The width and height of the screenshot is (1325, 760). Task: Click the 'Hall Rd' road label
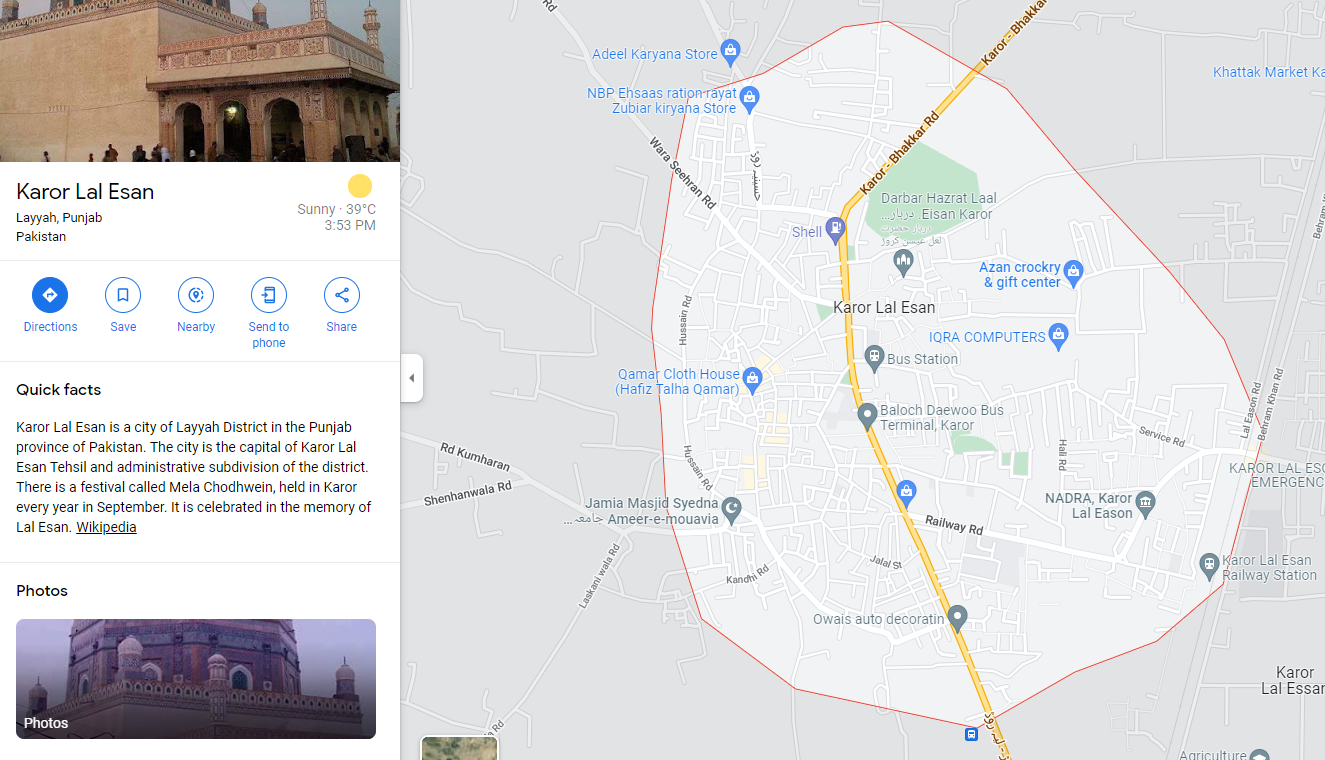[1063, 455]
